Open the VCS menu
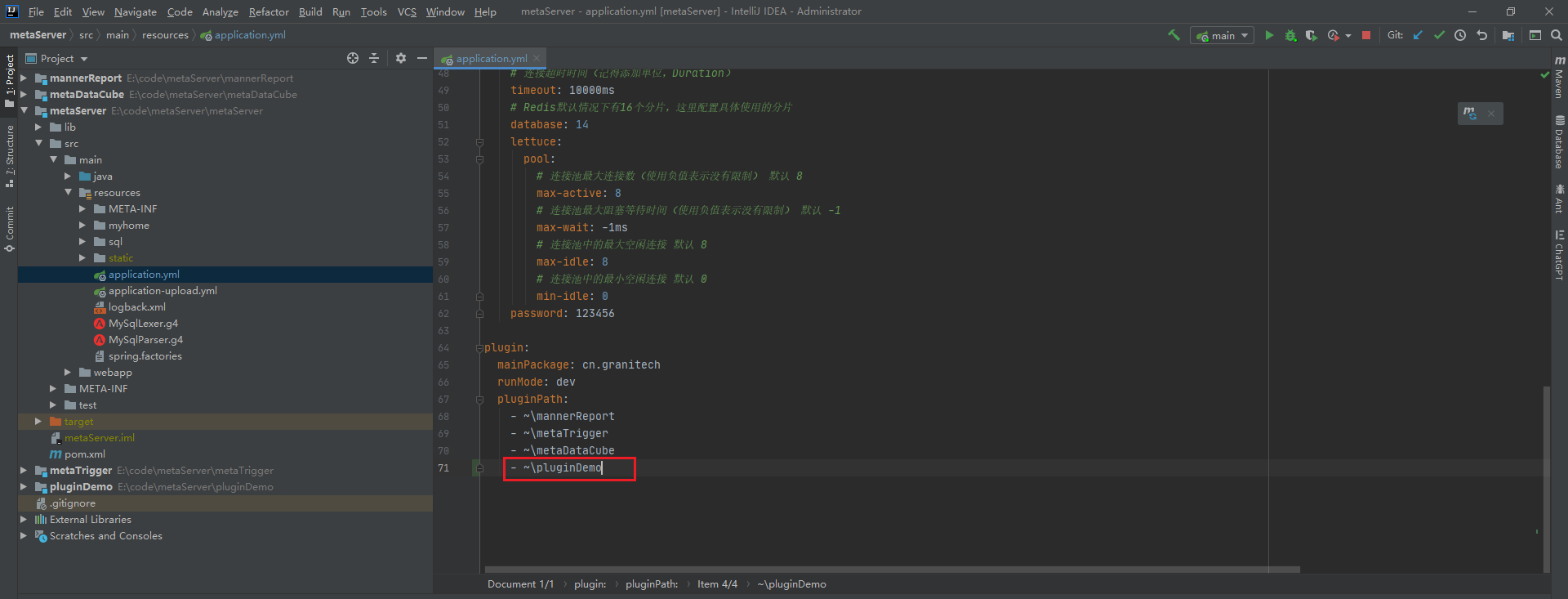1568x599 pixels. coord(407,11)
